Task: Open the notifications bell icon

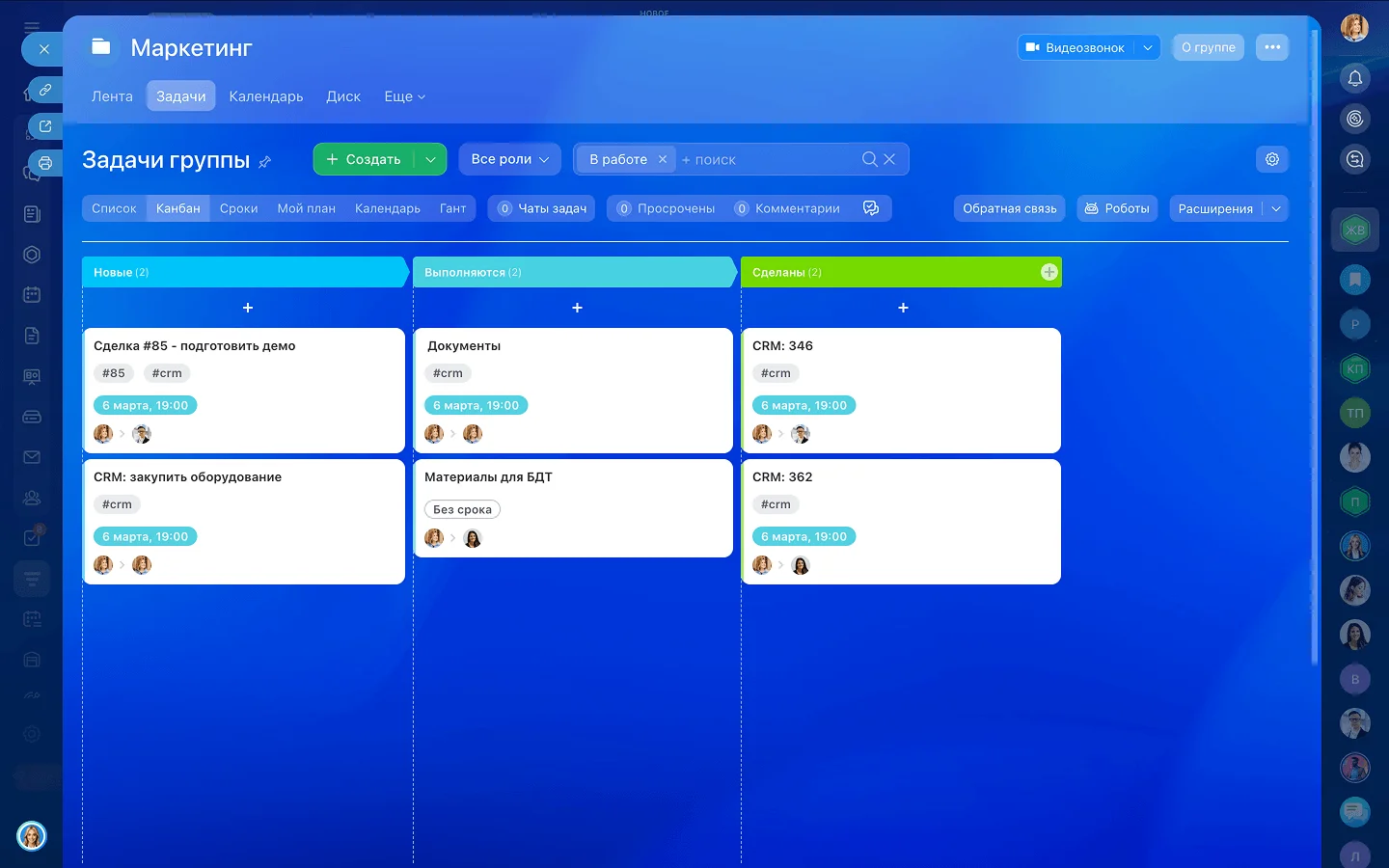Action: click(x=1355, y=78)
